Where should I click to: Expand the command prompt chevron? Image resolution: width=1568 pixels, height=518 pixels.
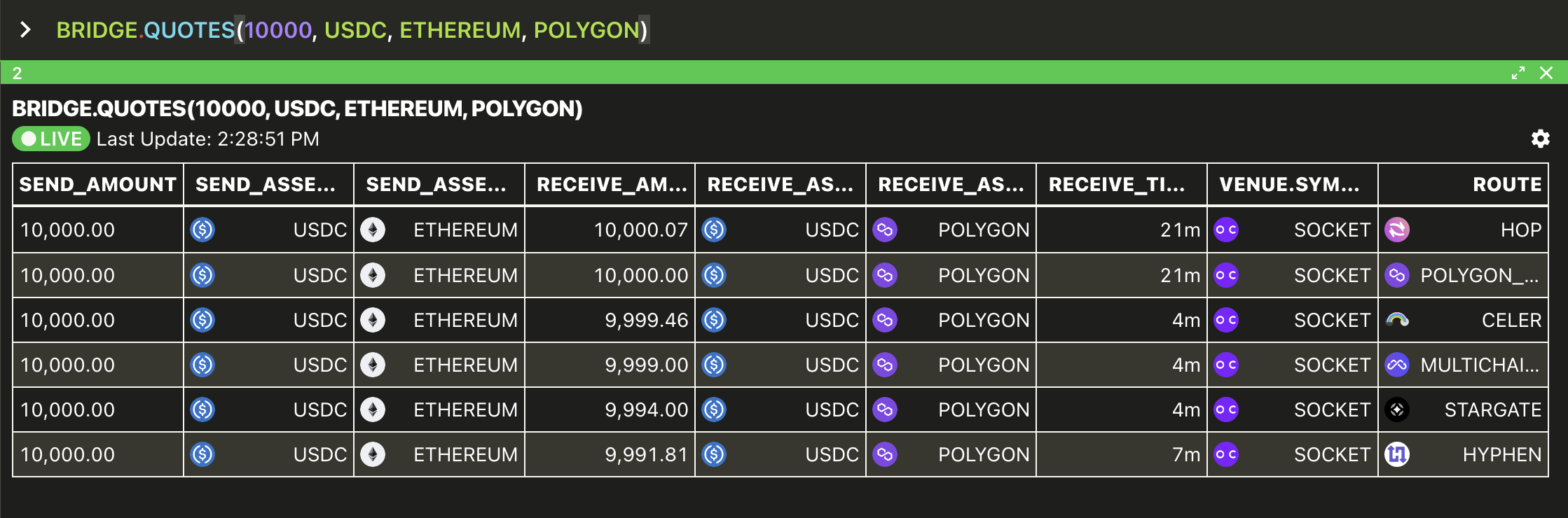point(25,29)
